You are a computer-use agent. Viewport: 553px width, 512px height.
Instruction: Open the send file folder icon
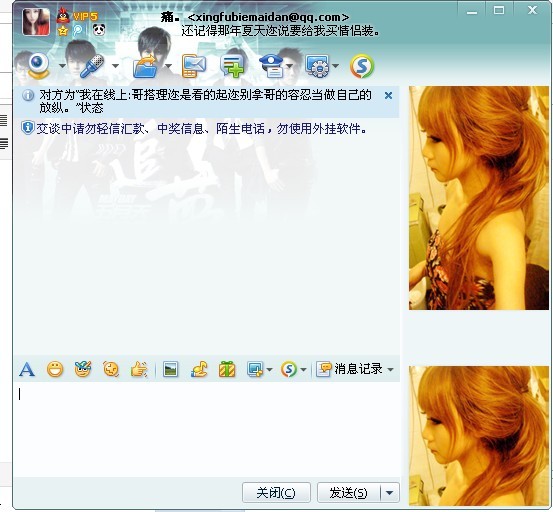tap(145, 66)
